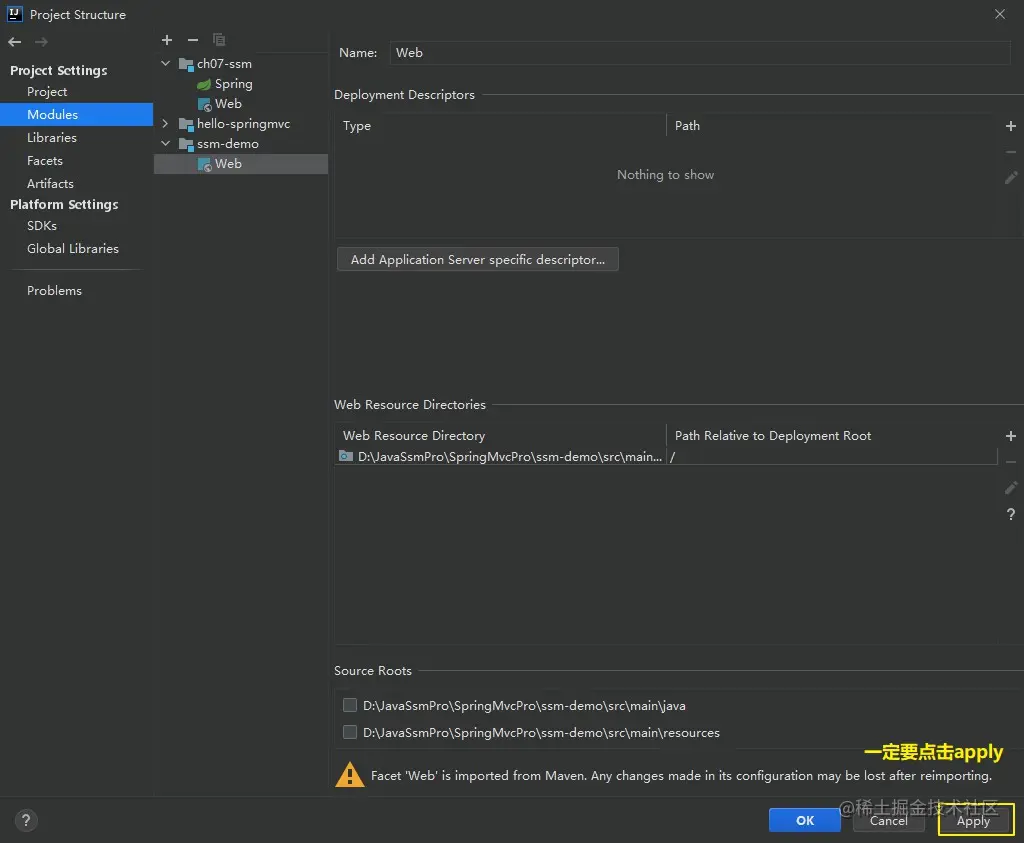Image resolution: width=1024 pixels, height=843 pixels.
Task: Add a web resource directory
Action: click(1010, 436)
